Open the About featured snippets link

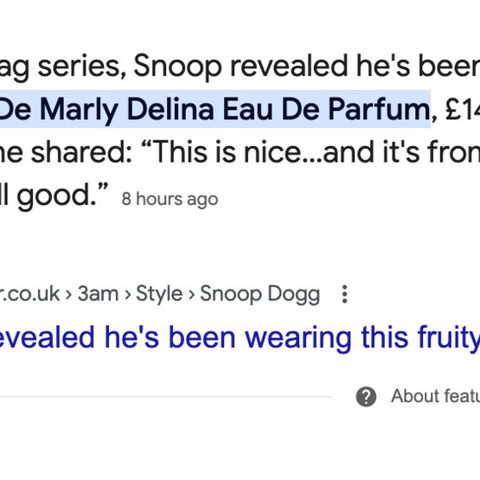pos(436,396)
